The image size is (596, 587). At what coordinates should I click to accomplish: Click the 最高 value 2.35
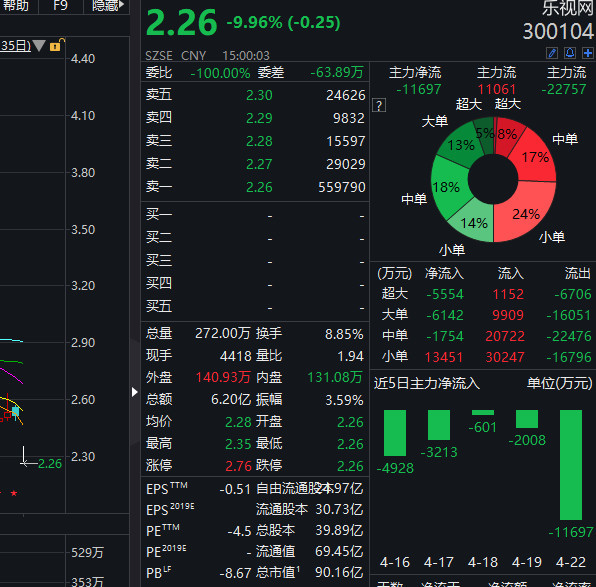click(x=238, y=444)
